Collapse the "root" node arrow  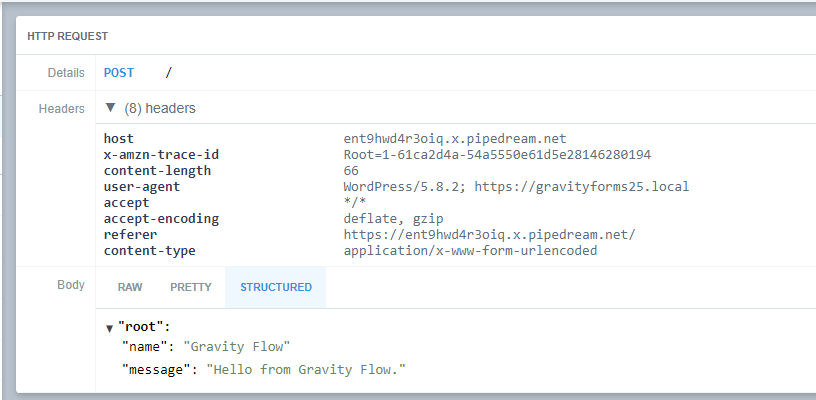tap(109, 328)
